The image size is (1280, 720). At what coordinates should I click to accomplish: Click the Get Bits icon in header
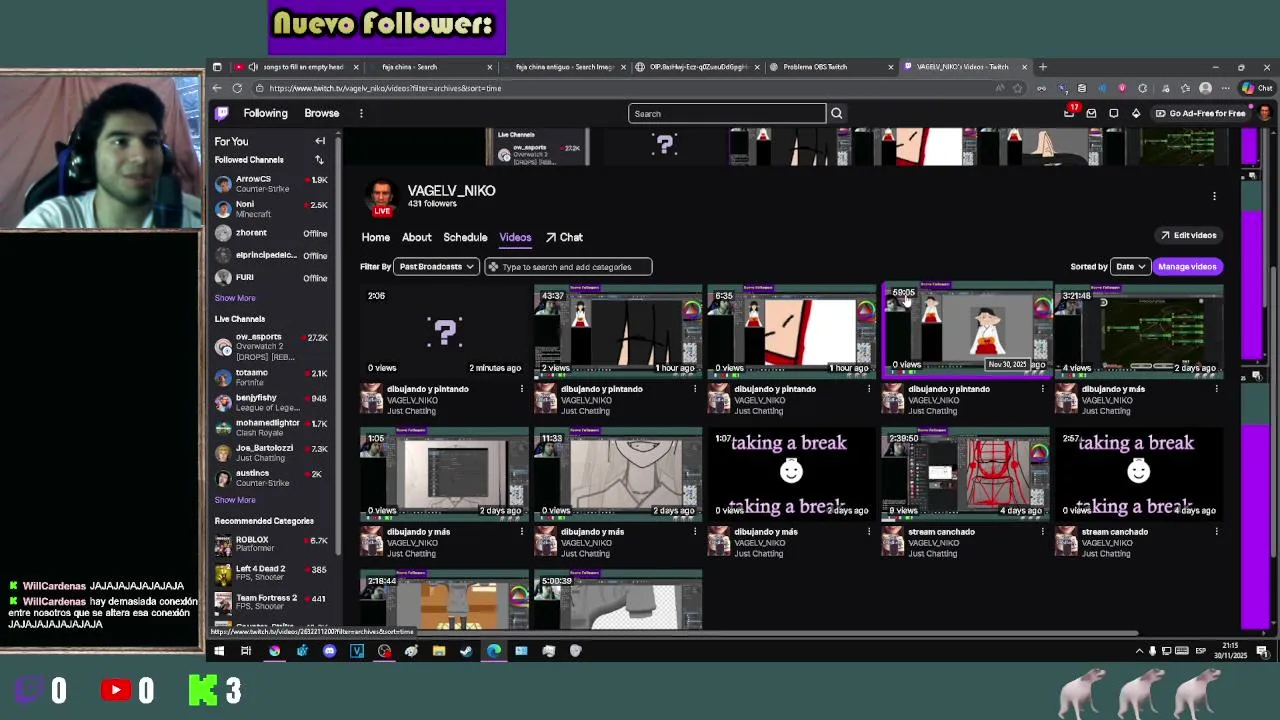[x=1136, y=113]
